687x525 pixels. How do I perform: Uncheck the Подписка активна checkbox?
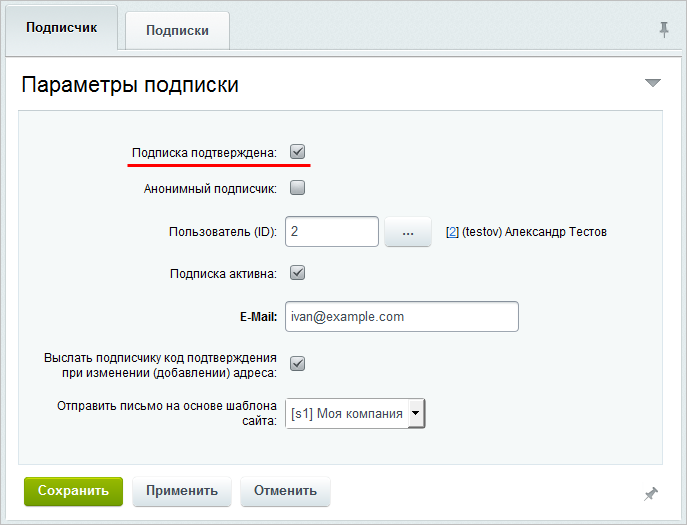(297, 272)
